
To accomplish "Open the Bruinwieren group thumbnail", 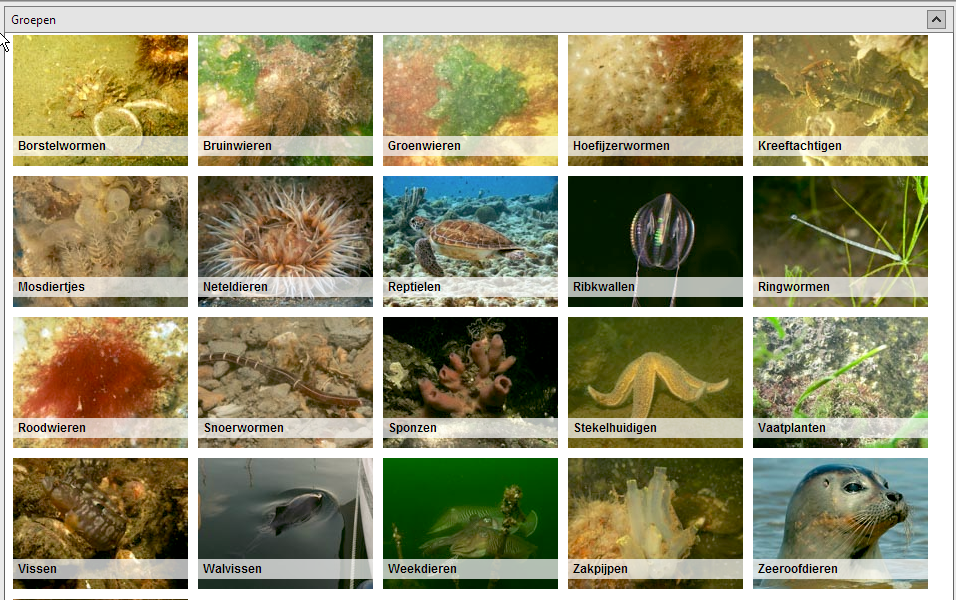I will point(285,101).
